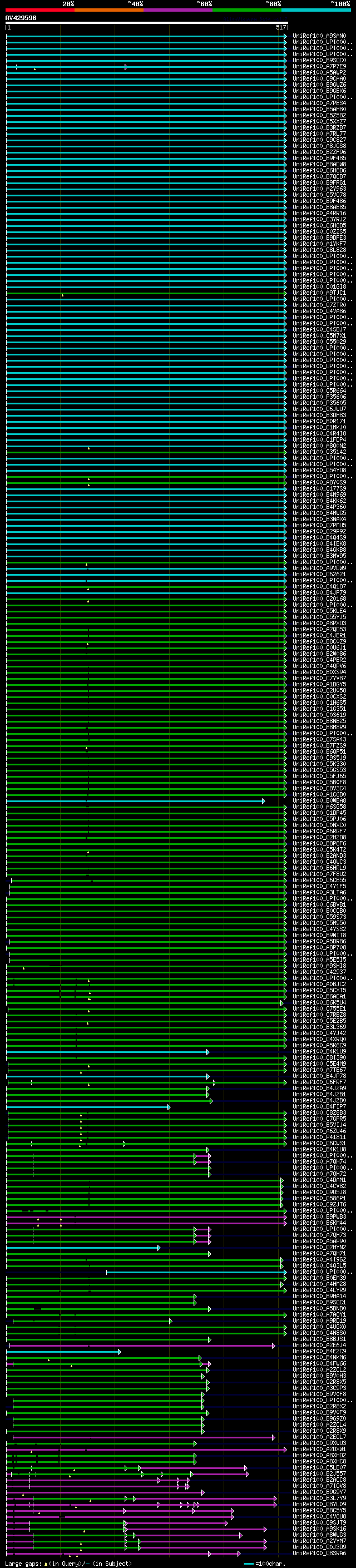
Task: Click the green ~80% identity color segment
Action: (247, 10)
